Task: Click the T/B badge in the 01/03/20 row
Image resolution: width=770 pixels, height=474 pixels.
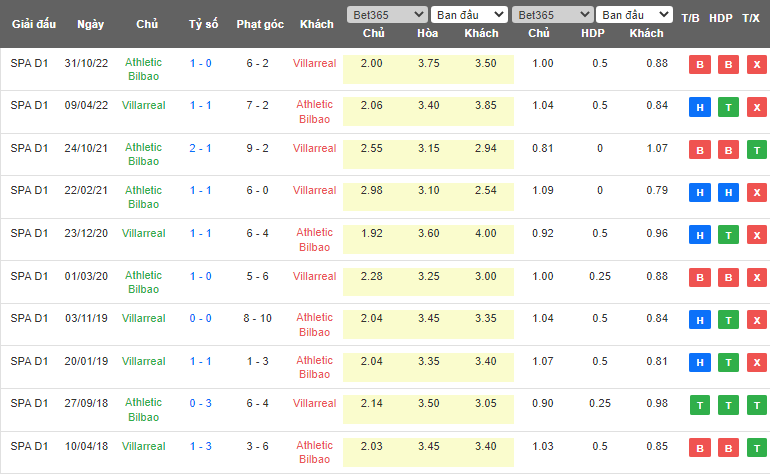Action: [700, 278]
